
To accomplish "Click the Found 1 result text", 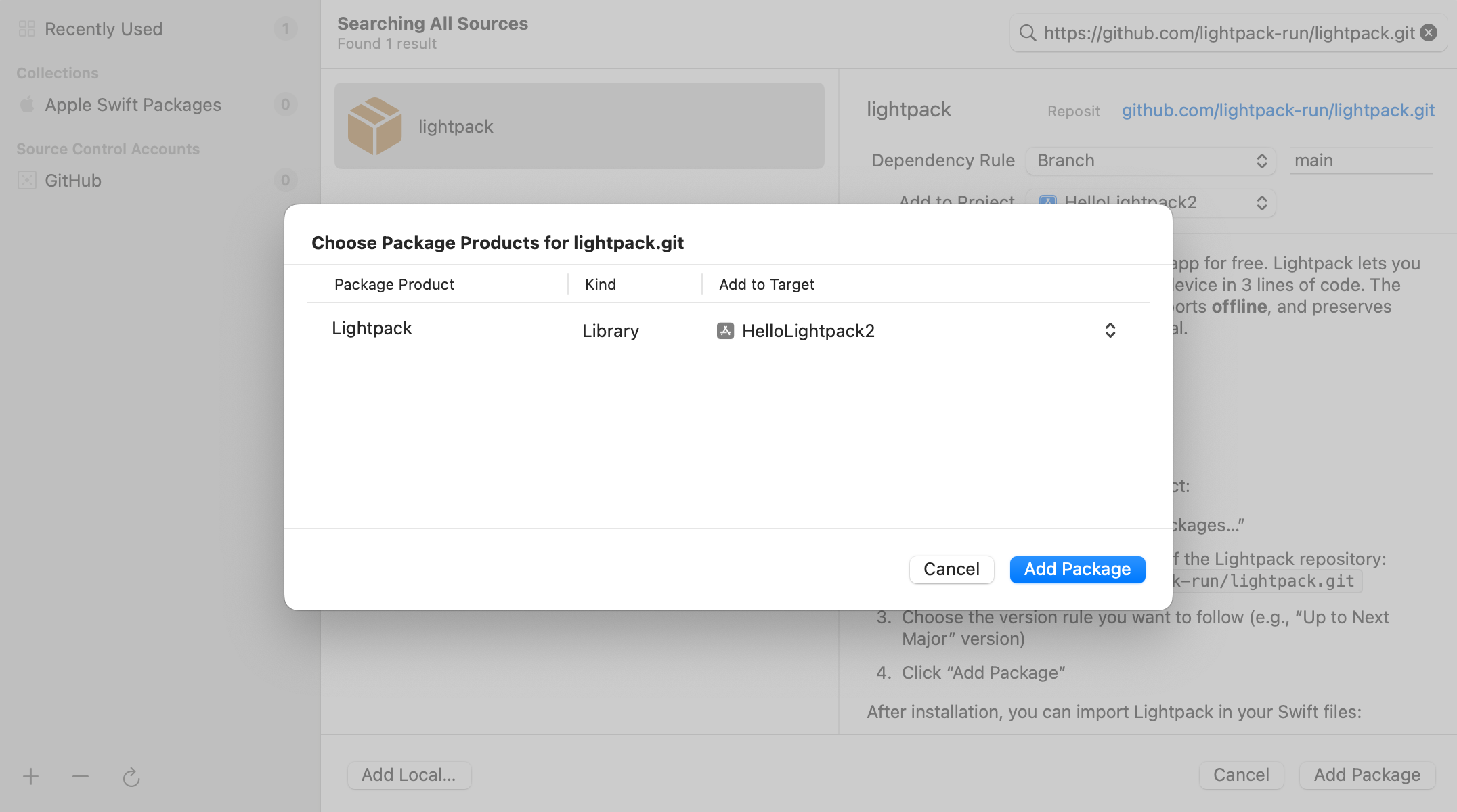I will pos(387,44).
